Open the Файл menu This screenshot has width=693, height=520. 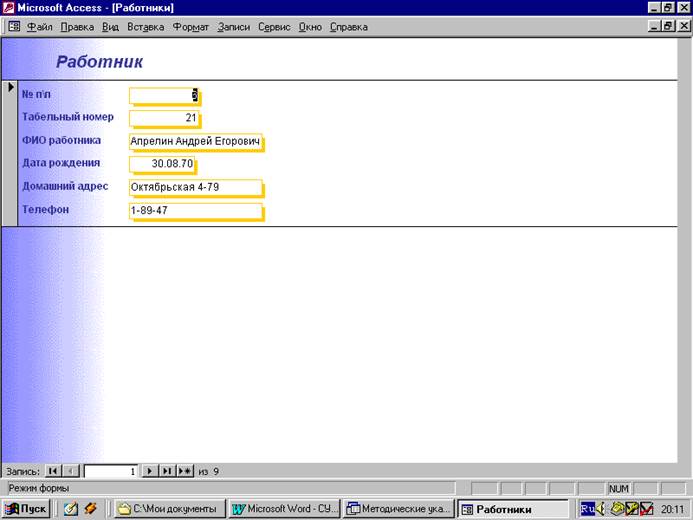coord(40,27)
